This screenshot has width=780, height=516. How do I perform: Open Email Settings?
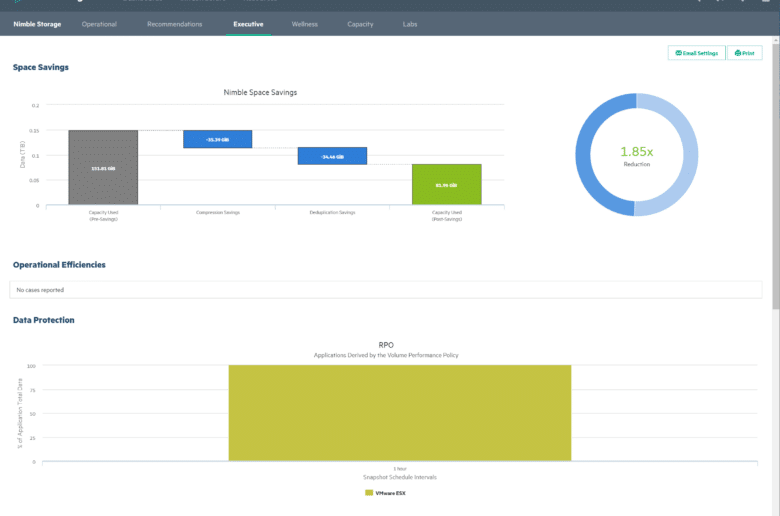(x=696, y=53)
